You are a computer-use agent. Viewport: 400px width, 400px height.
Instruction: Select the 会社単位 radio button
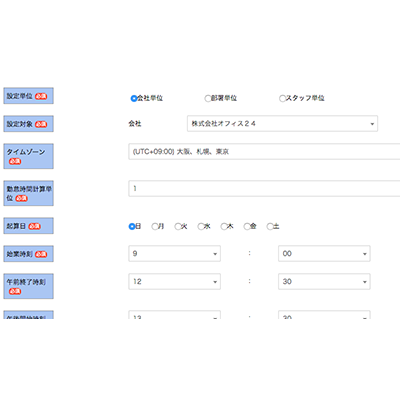(x=134, y=98)
